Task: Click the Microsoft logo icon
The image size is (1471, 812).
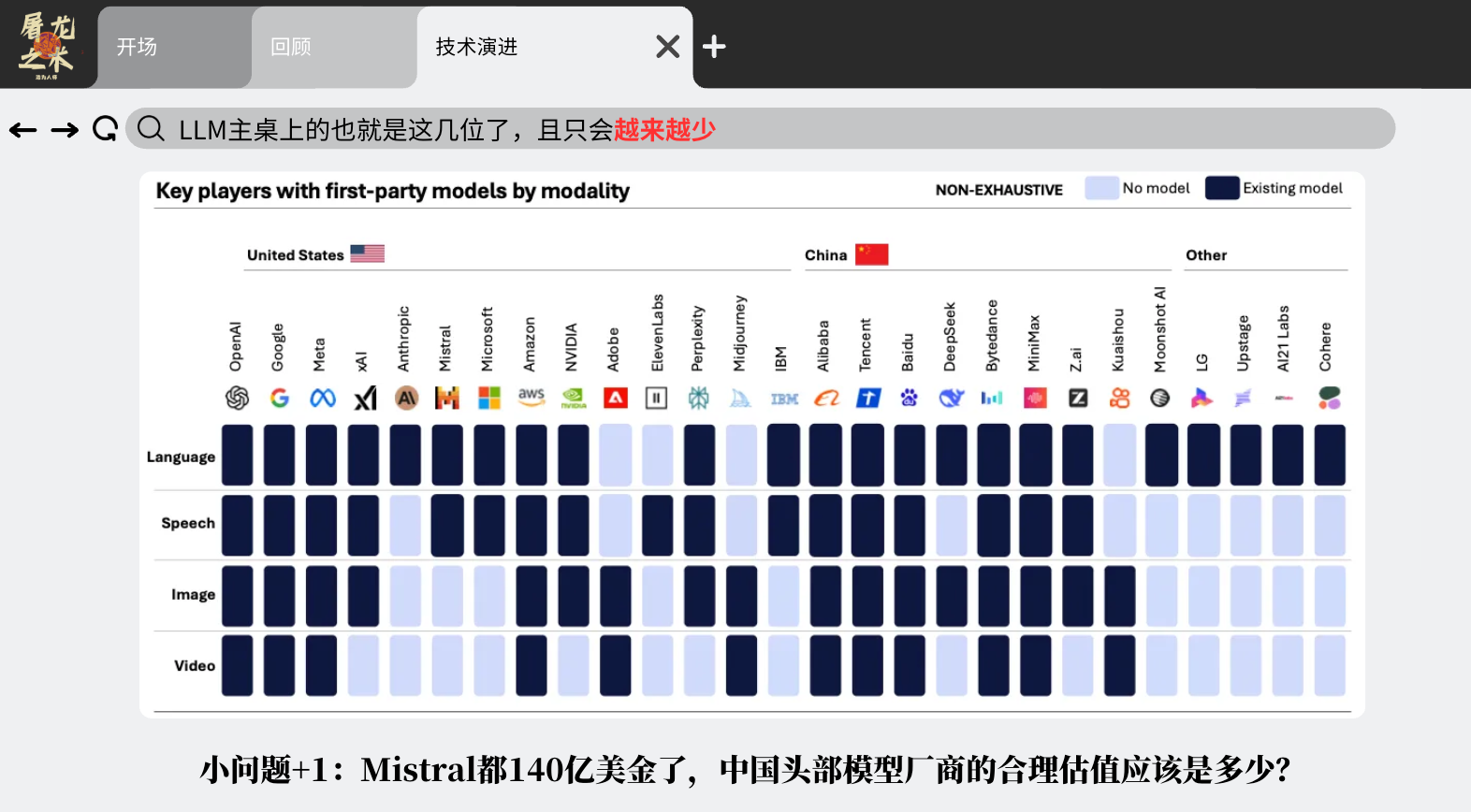Action: pyautogui.click(x=489, y=399)
